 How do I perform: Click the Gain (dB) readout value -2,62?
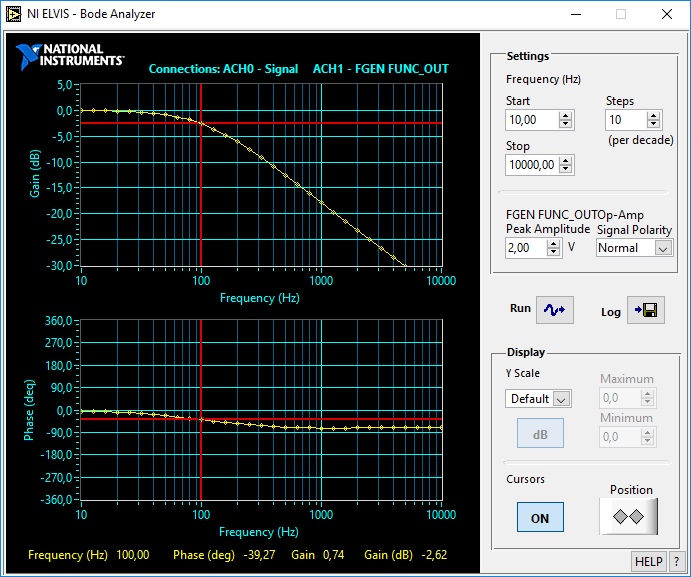[x=434, y=555]
